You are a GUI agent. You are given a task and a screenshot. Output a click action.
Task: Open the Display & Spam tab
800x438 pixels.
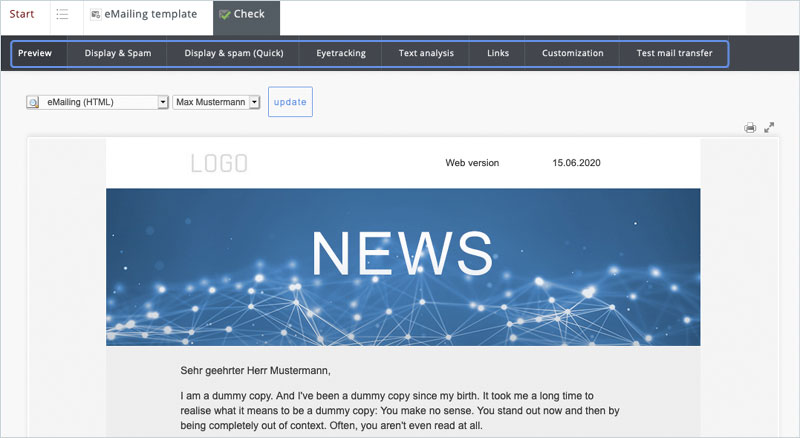pos(118,53)
